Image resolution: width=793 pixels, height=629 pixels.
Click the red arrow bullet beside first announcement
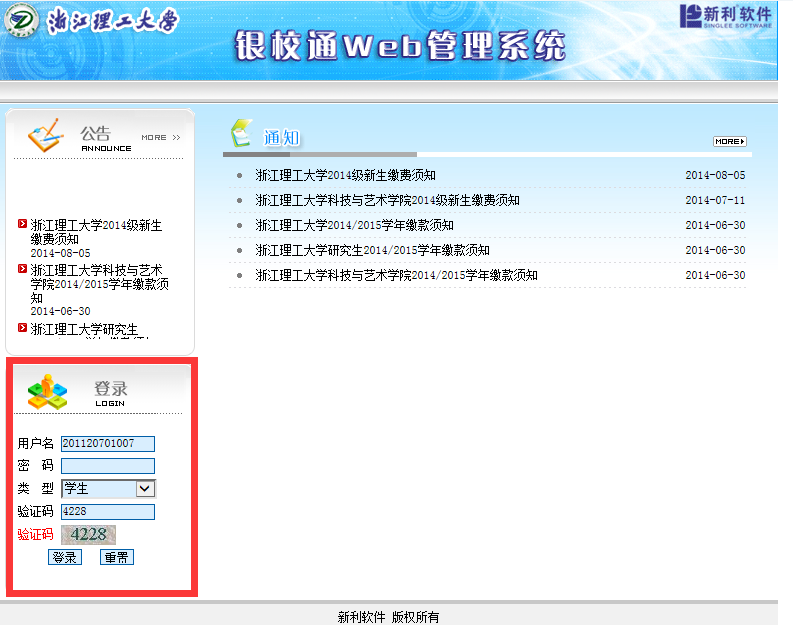[23, 224]
